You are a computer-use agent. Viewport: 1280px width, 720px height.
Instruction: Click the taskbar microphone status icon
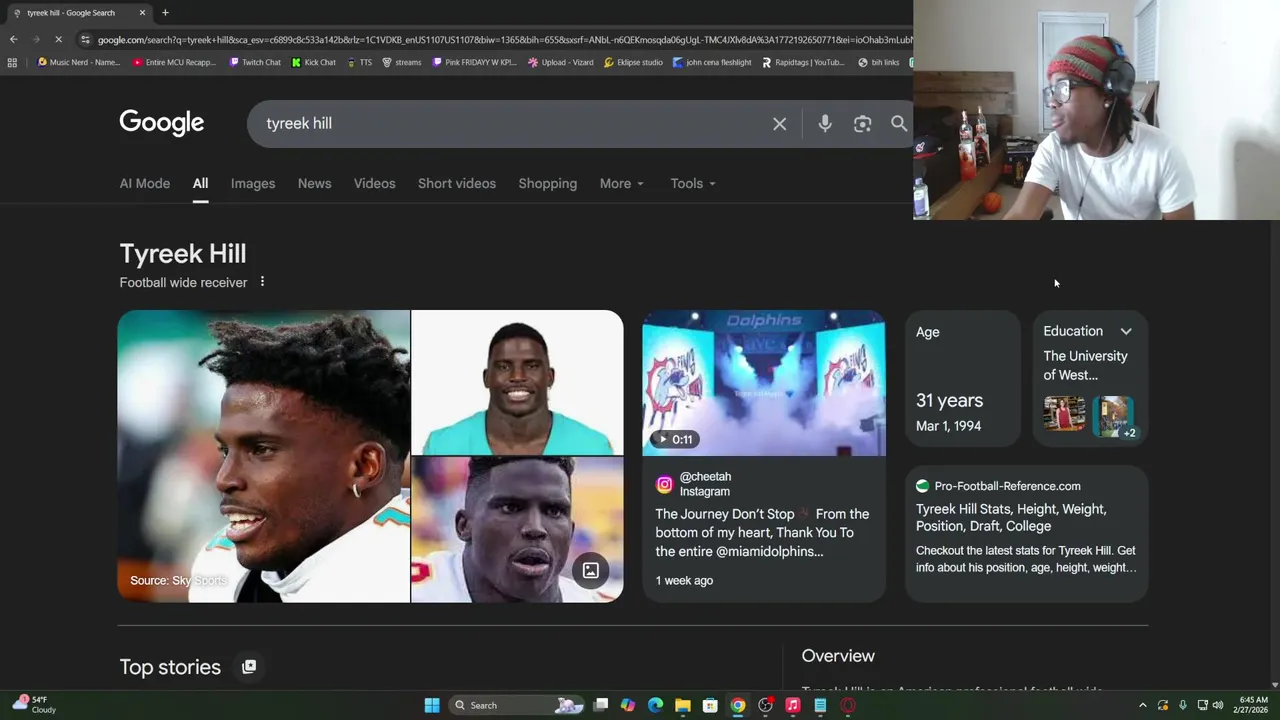coord(1183,705)
